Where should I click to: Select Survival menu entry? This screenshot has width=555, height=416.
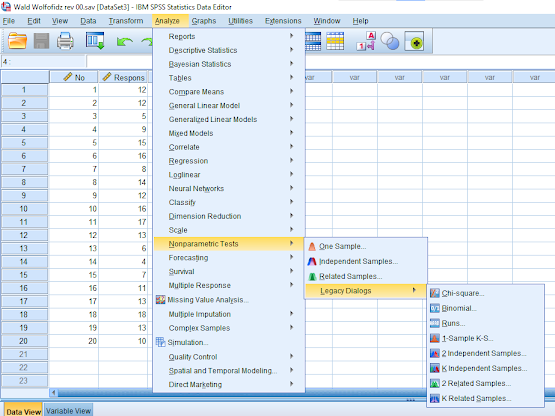pos(229,272)
